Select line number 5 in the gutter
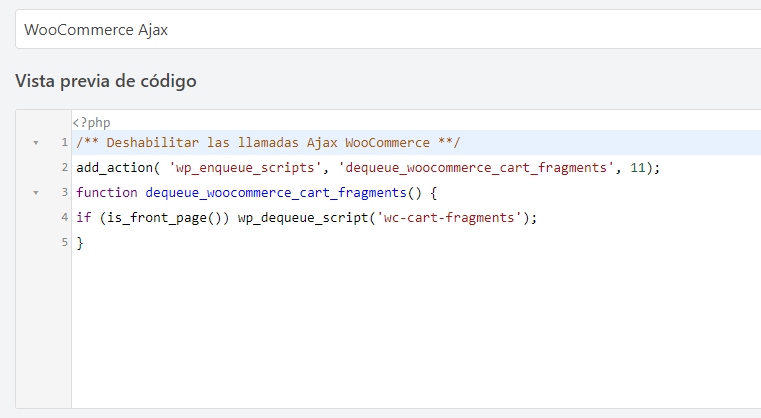 (65, 242)
